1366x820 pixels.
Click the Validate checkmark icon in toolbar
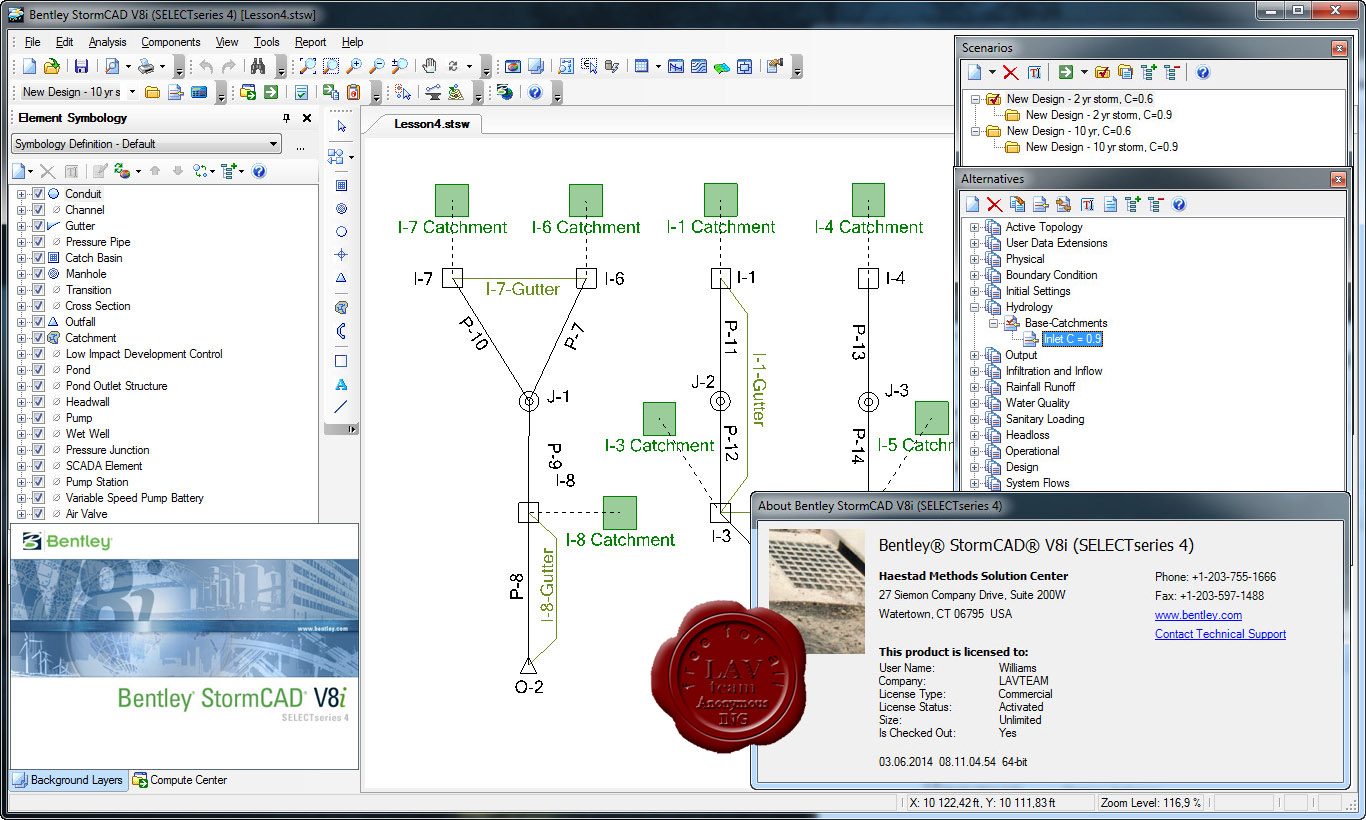[x=301, y=92]
